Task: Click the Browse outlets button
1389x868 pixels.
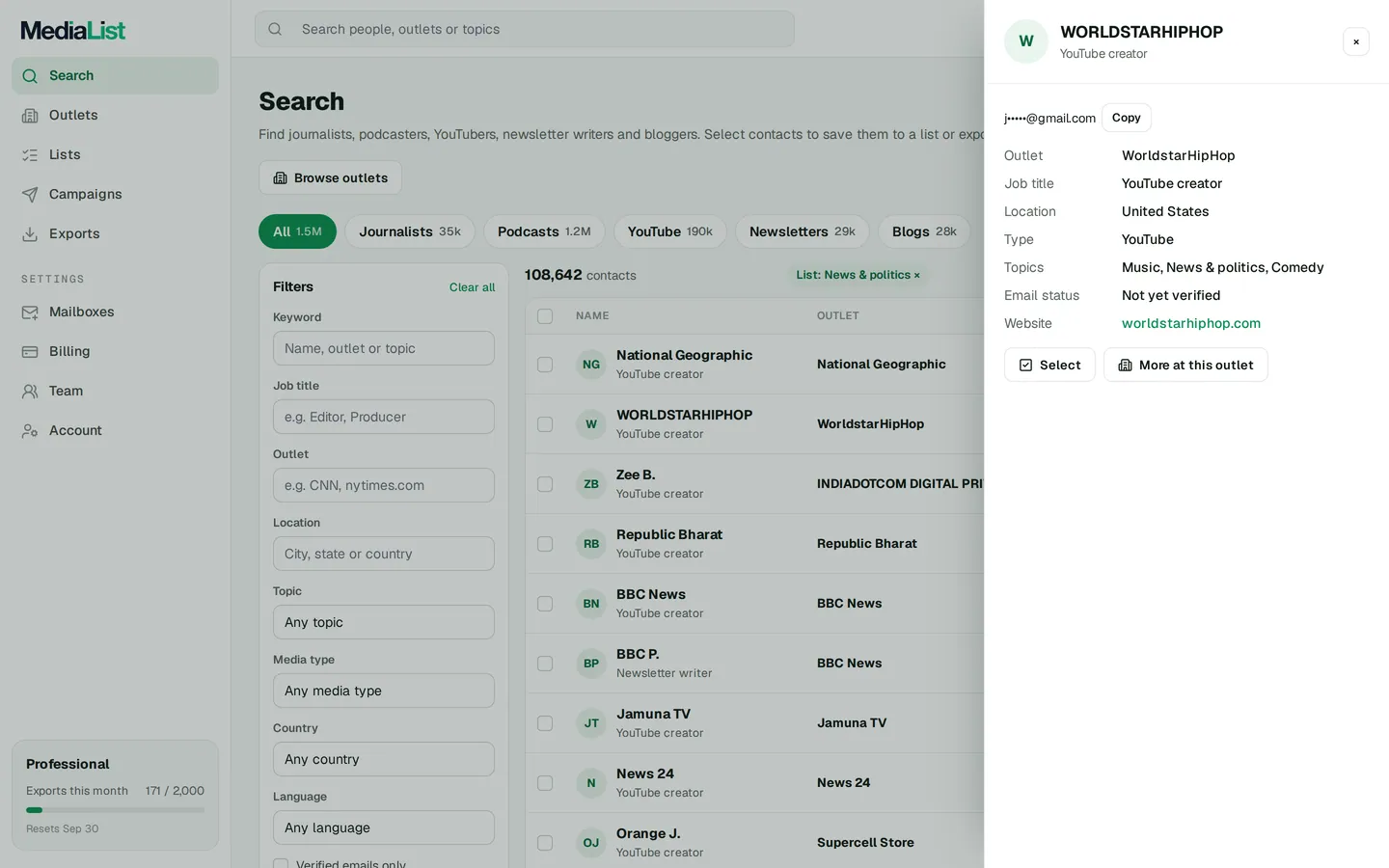Action: coord(331,177)
